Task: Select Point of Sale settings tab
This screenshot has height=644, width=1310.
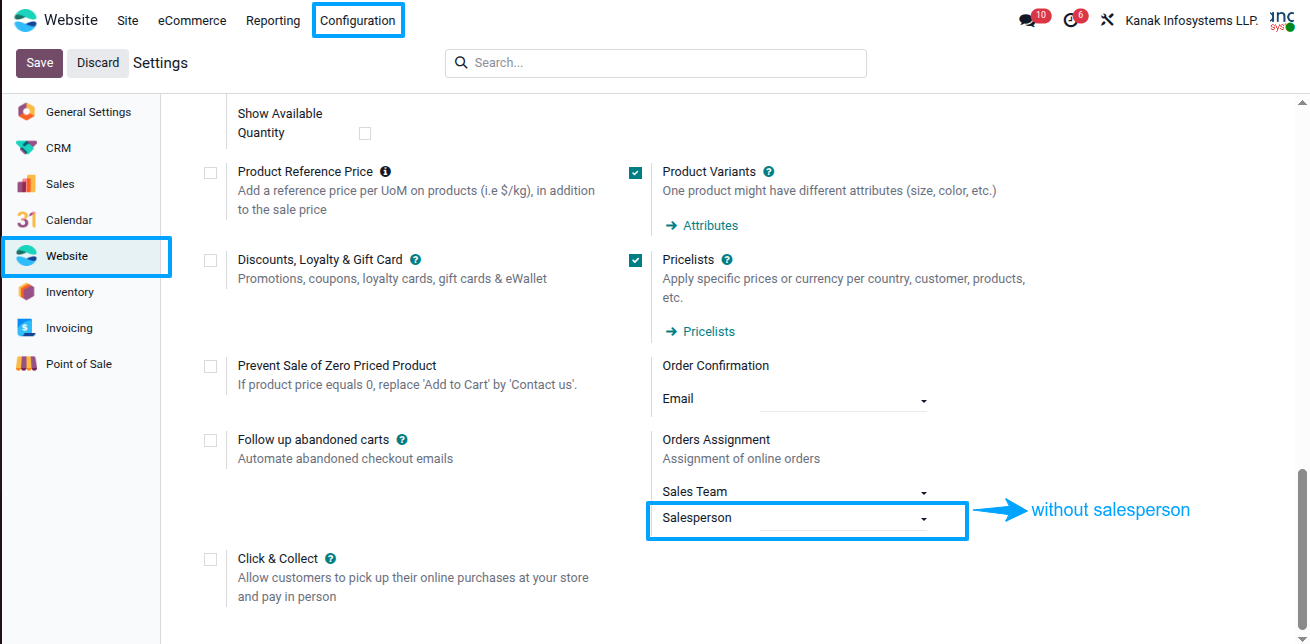Action: click(81, 364)
